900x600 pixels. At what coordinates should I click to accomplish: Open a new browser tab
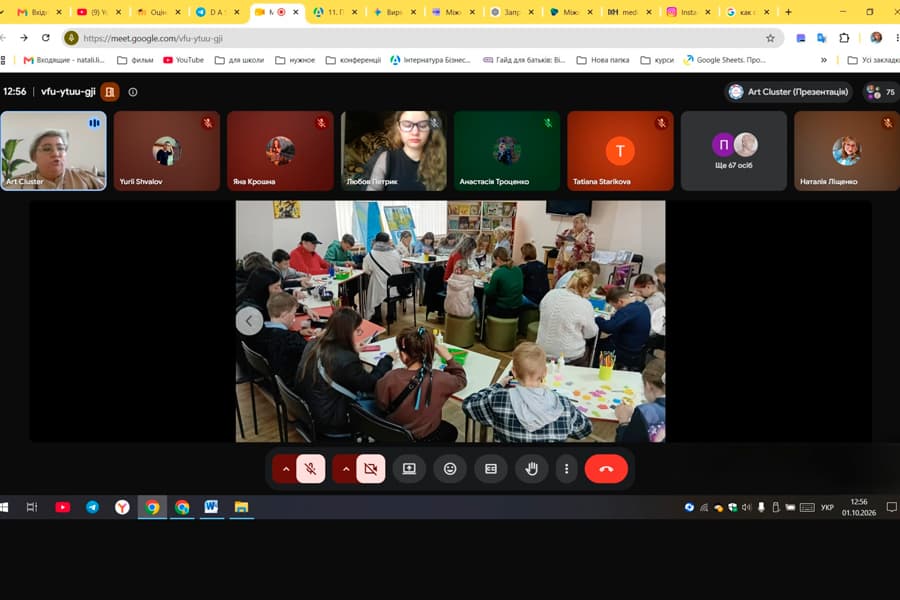789,12
